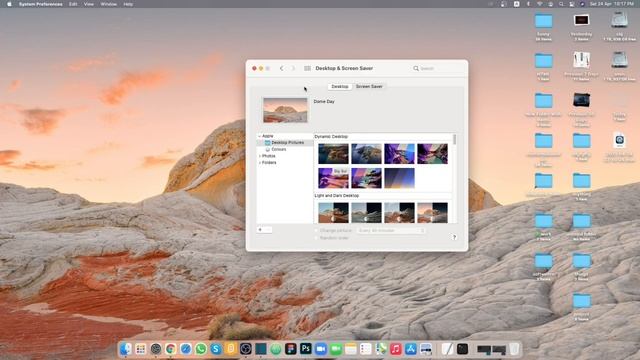
Task: Select the plain gradient Dynamic Desktop wallpaper
Action: tap(399, 178)
